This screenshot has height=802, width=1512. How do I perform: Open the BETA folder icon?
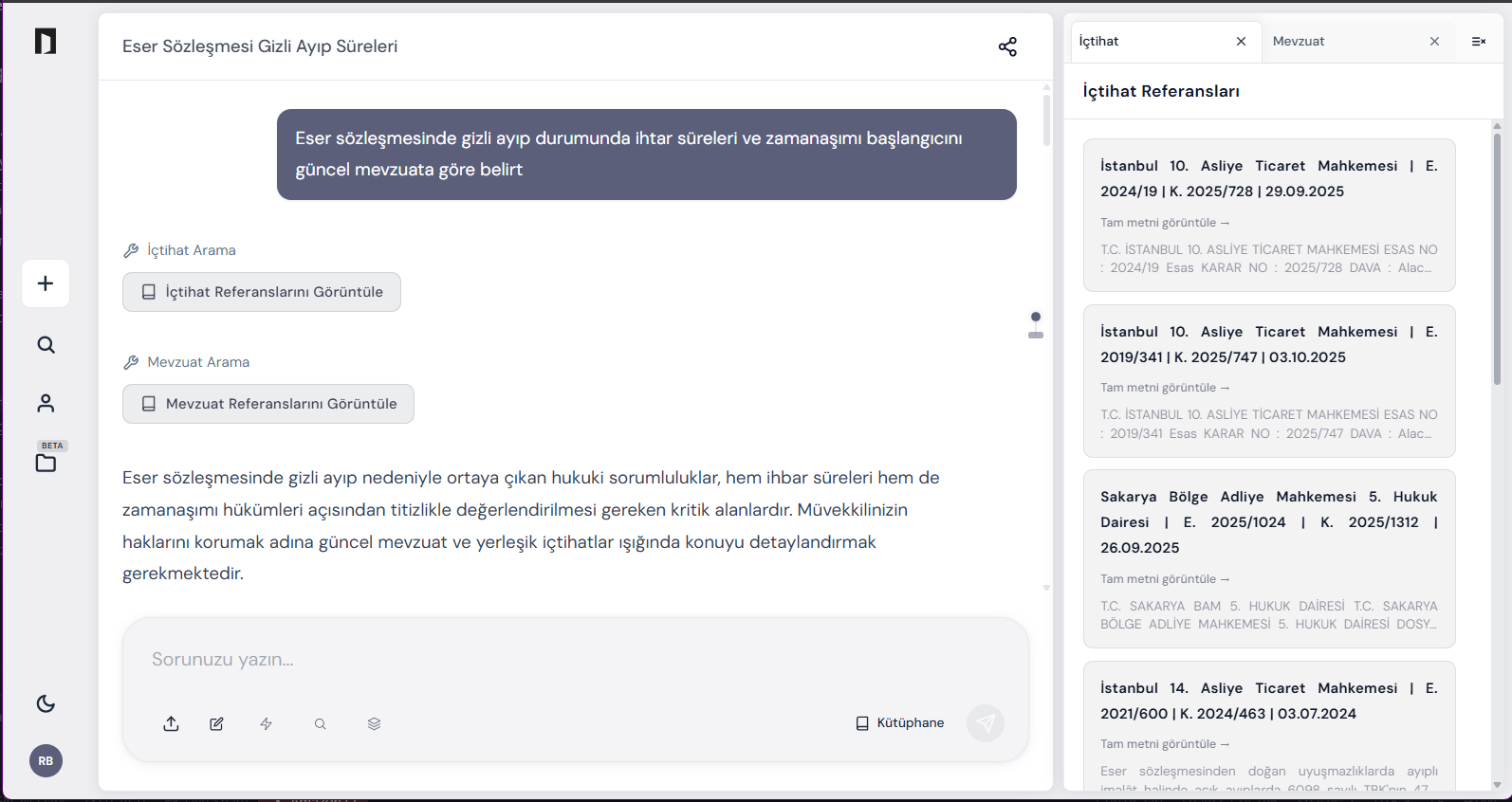point(46,463)
